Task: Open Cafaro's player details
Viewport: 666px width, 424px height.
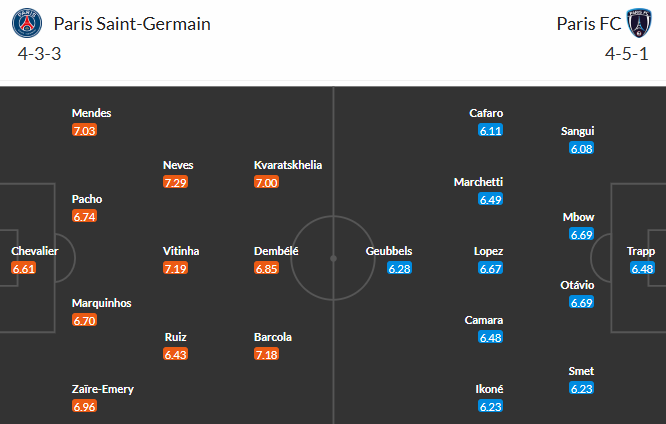Action: 487,113
